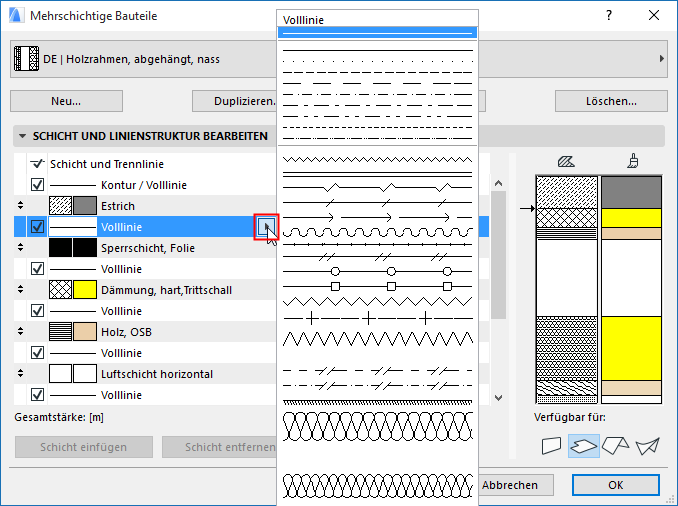The width and height of the screenshot is (678, 506).
Task: Pick the small zigzag line type
Action: (377, 160)
